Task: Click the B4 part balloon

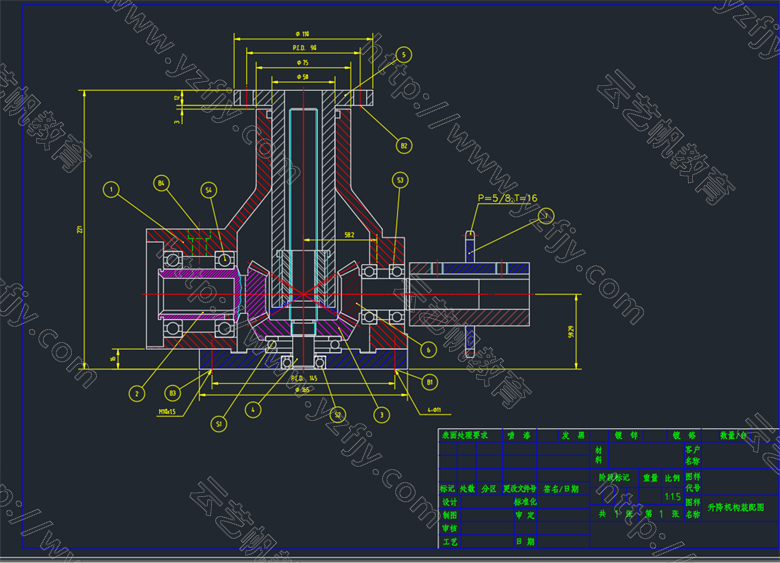Action: (161, 183)
